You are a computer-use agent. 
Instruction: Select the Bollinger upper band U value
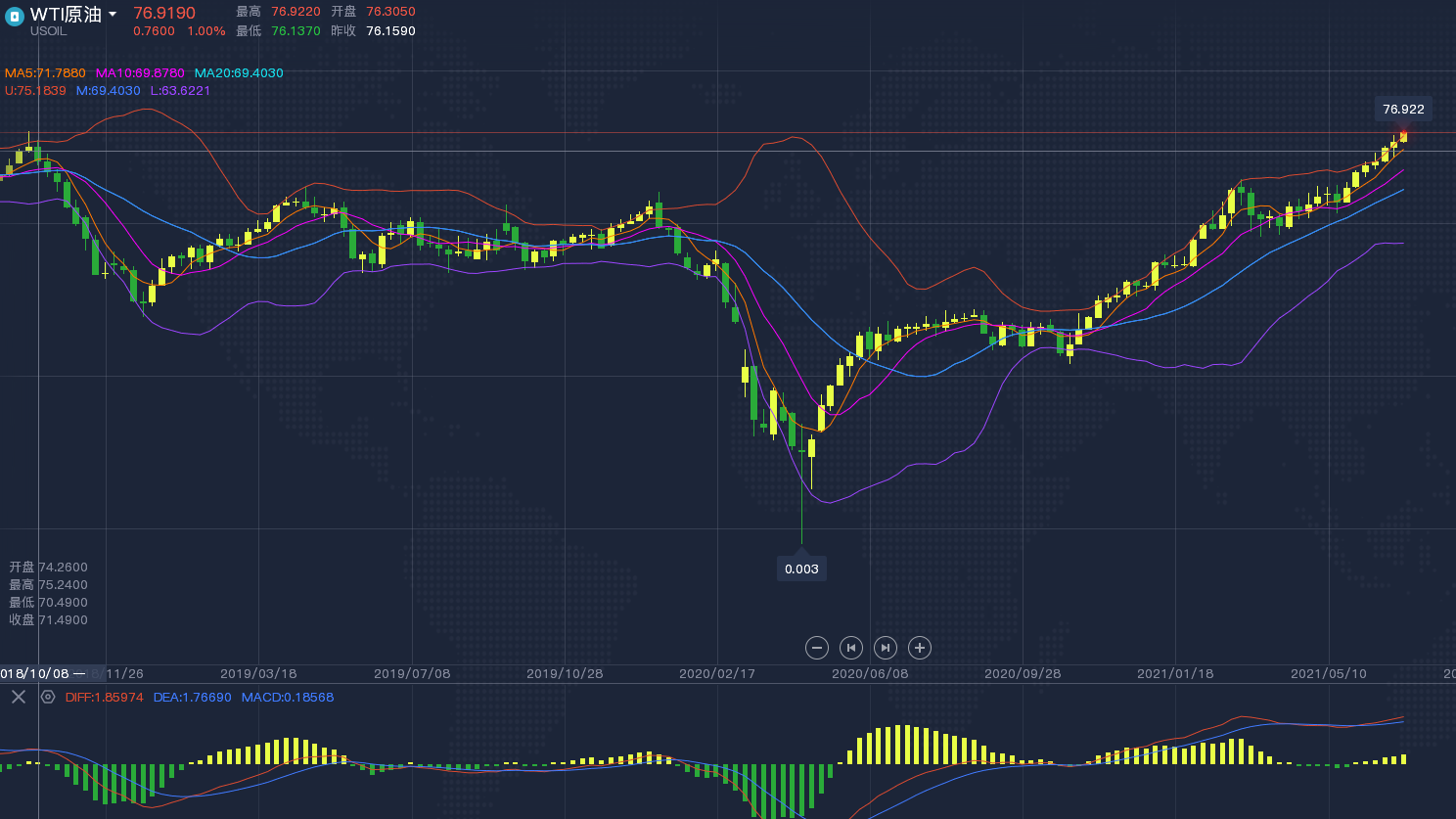click(35, 91)
